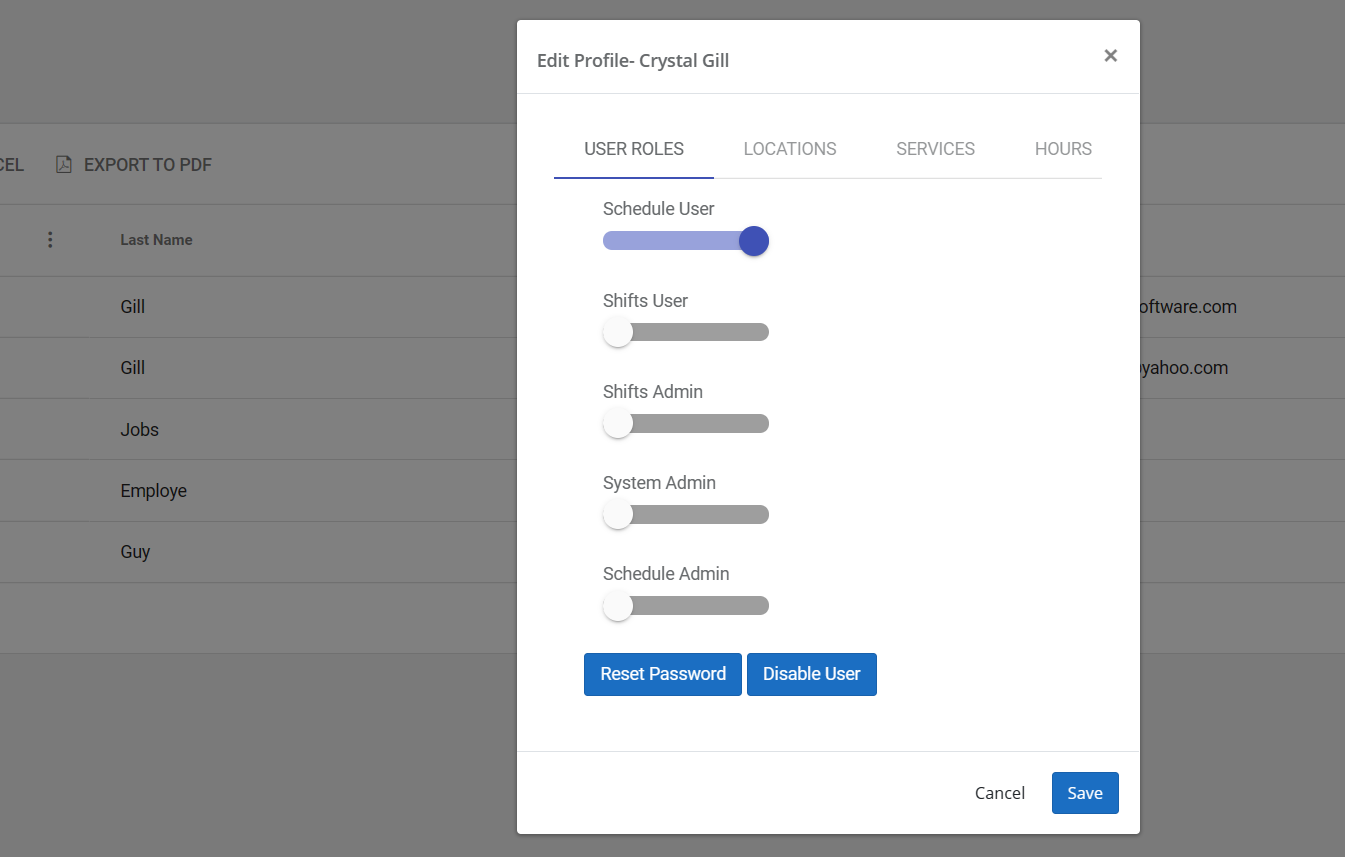Enable the Schedule Admin role

coord(685,604)
